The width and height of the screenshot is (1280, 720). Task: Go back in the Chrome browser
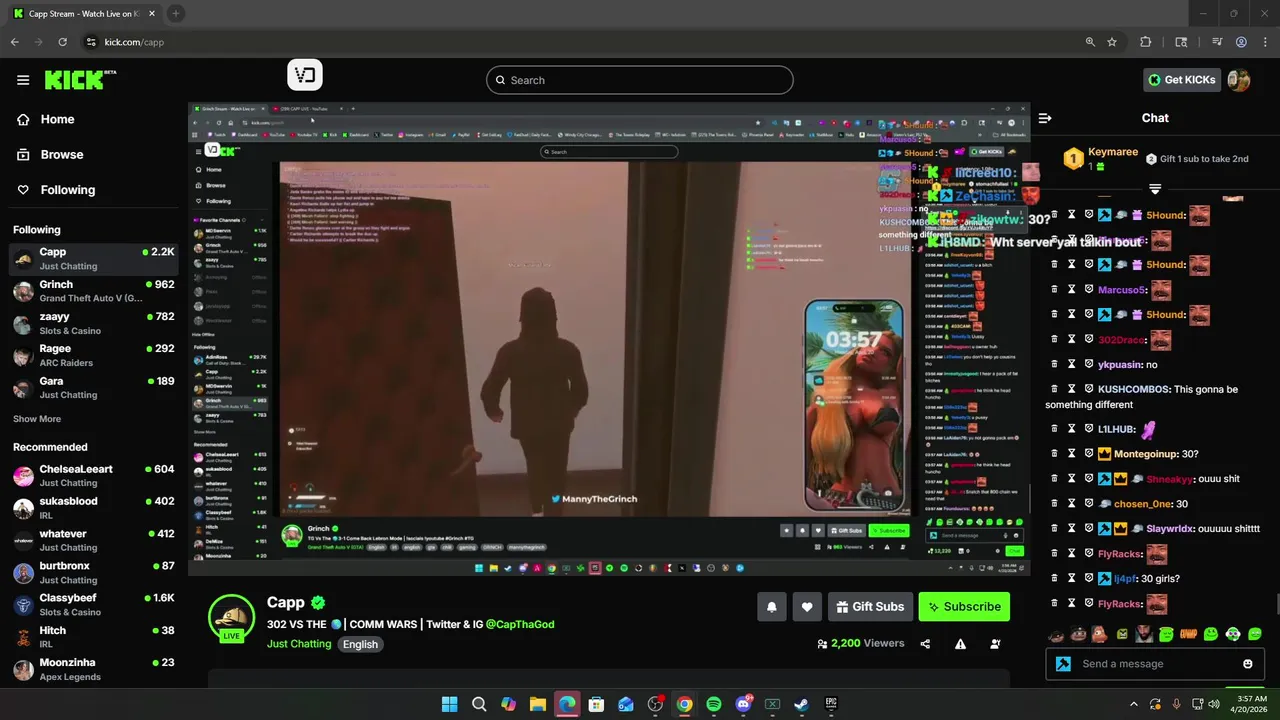click(14, 42)
